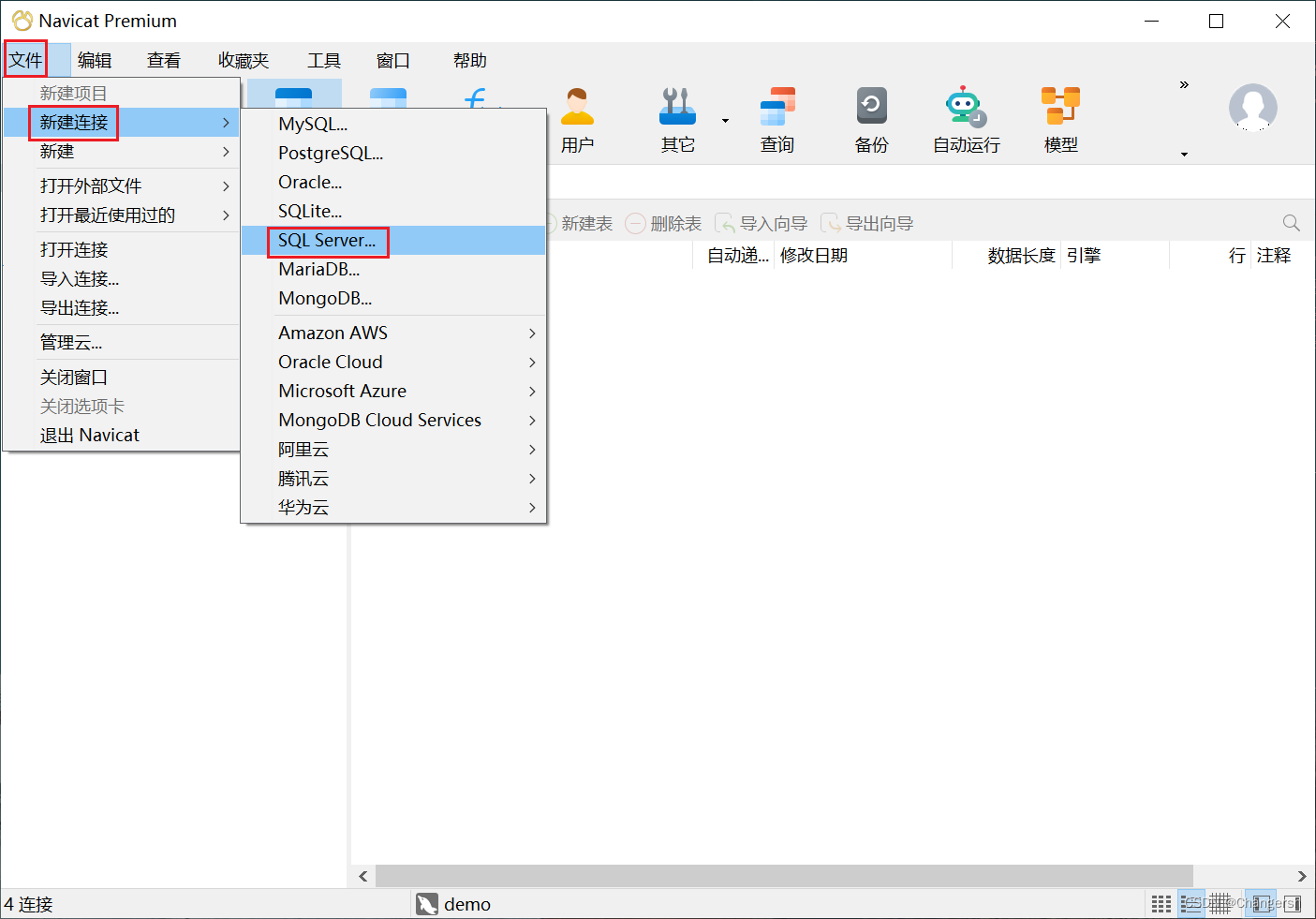Open the 文件 menu
Viewport: 1316px width, 919px height.
(25, 60)
